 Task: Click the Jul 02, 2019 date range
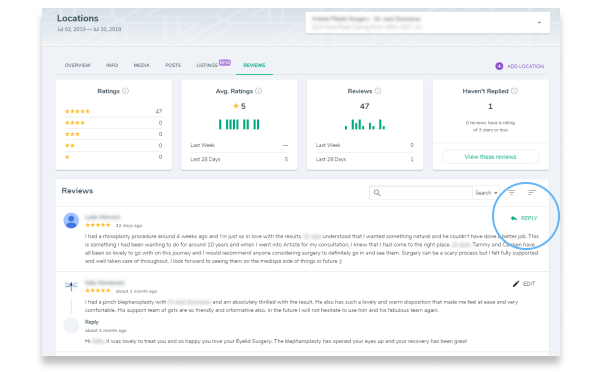[x=89, y=29]
